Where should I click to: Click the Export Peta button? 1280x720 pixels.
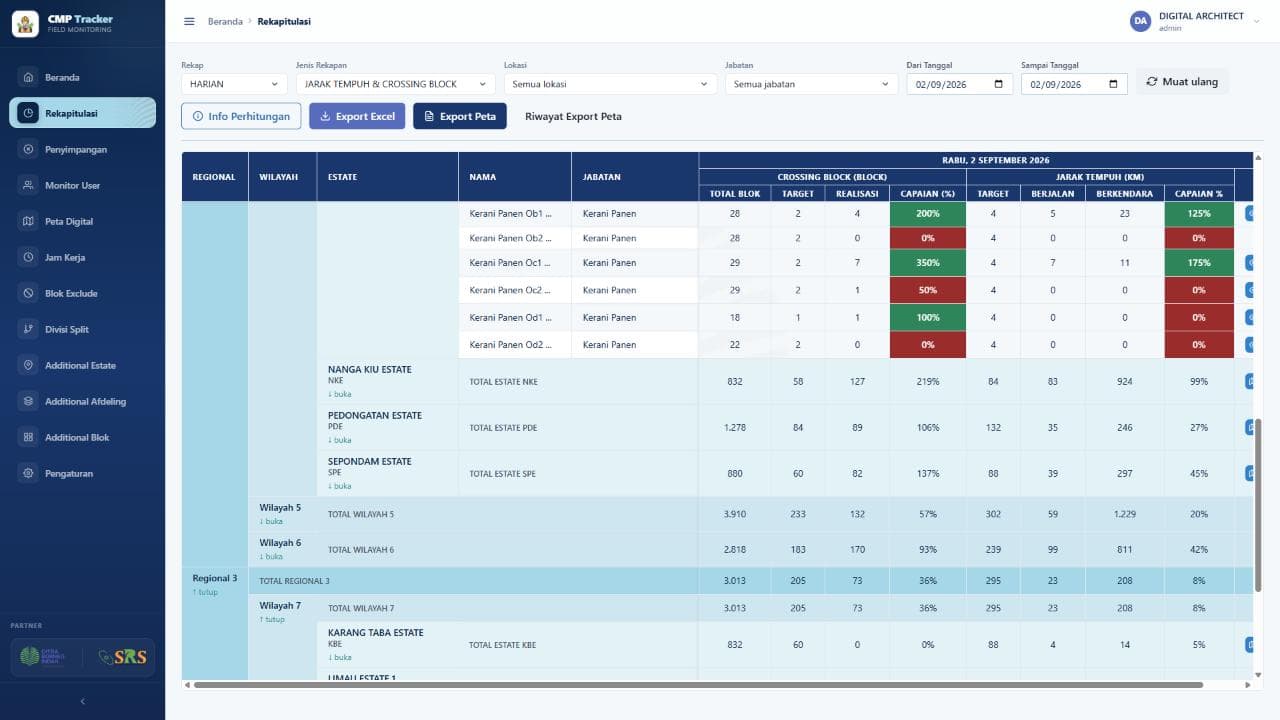(x=460, y=116)
